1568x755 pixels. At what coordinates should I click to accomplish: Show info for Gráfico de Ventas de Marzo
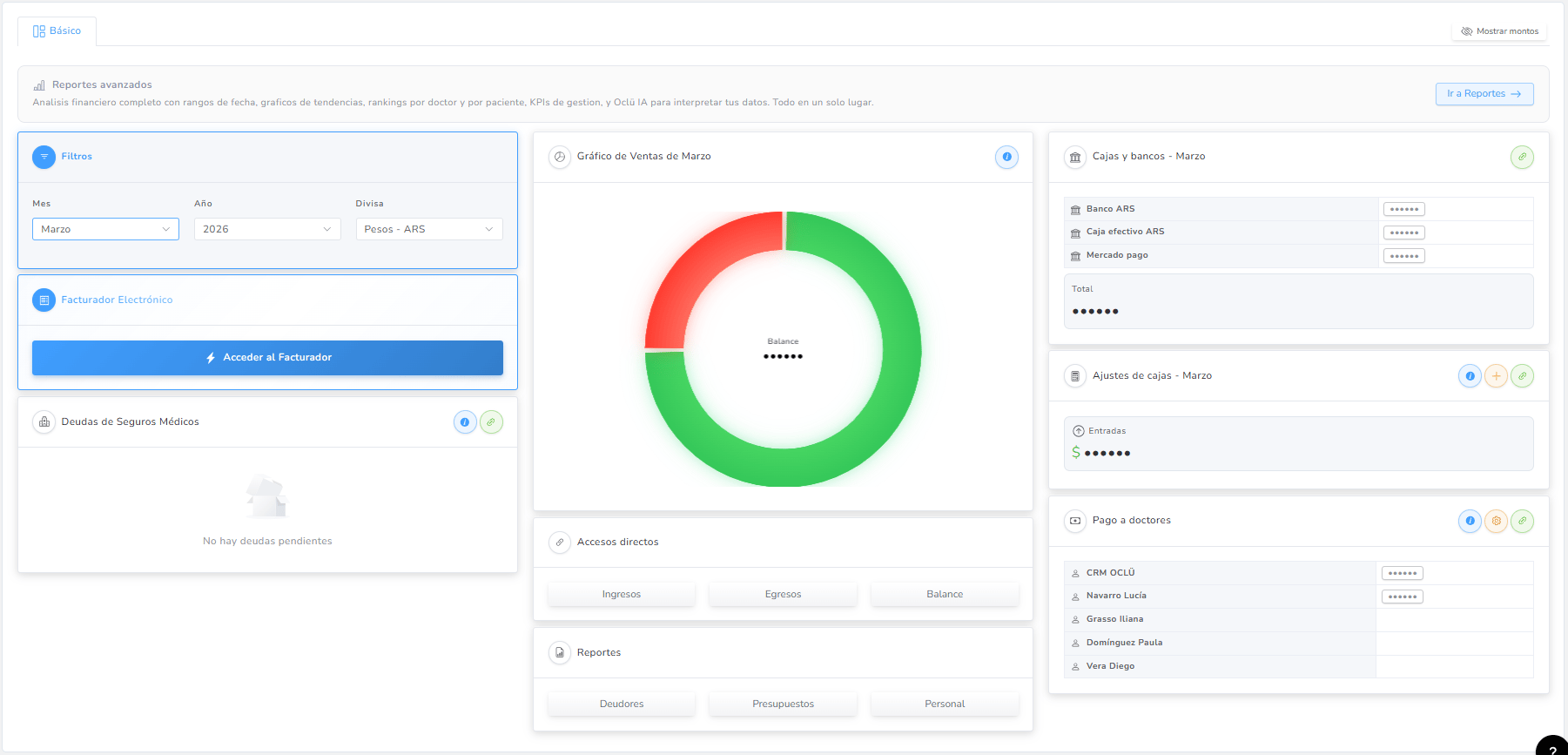point(1006,157)
